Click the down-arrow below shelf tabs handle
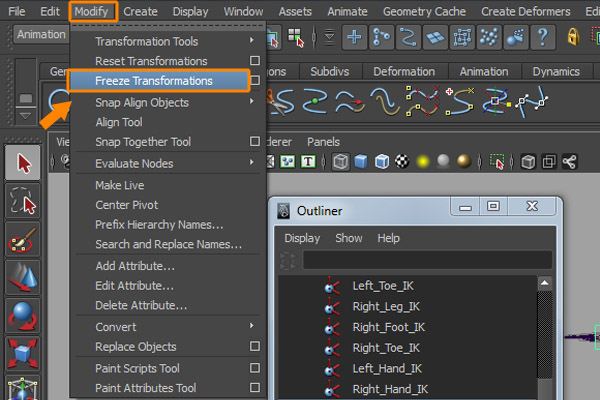 [26, 116]
